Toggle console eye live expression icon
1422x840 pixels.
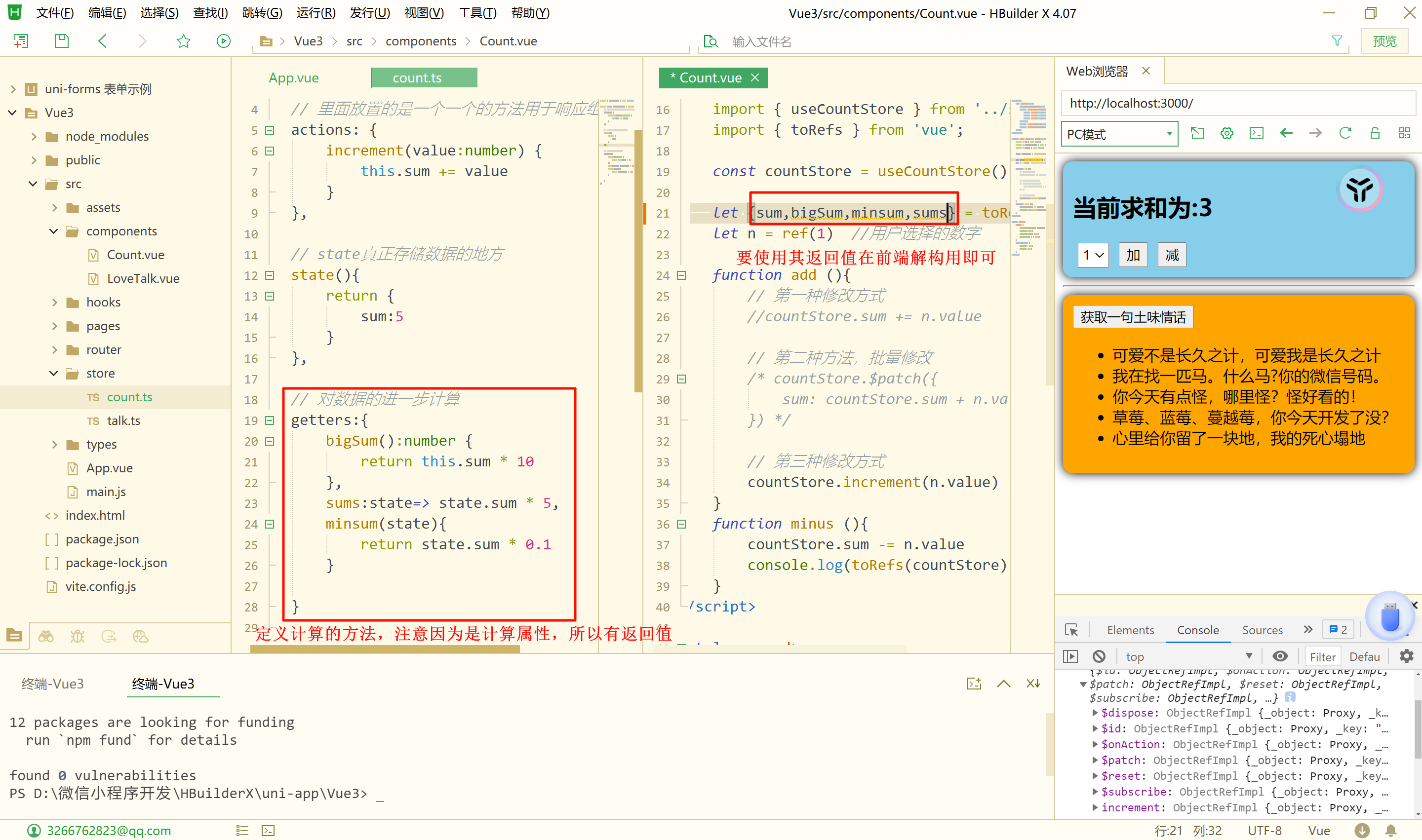pyautogui.click(x=1280, y=656)
